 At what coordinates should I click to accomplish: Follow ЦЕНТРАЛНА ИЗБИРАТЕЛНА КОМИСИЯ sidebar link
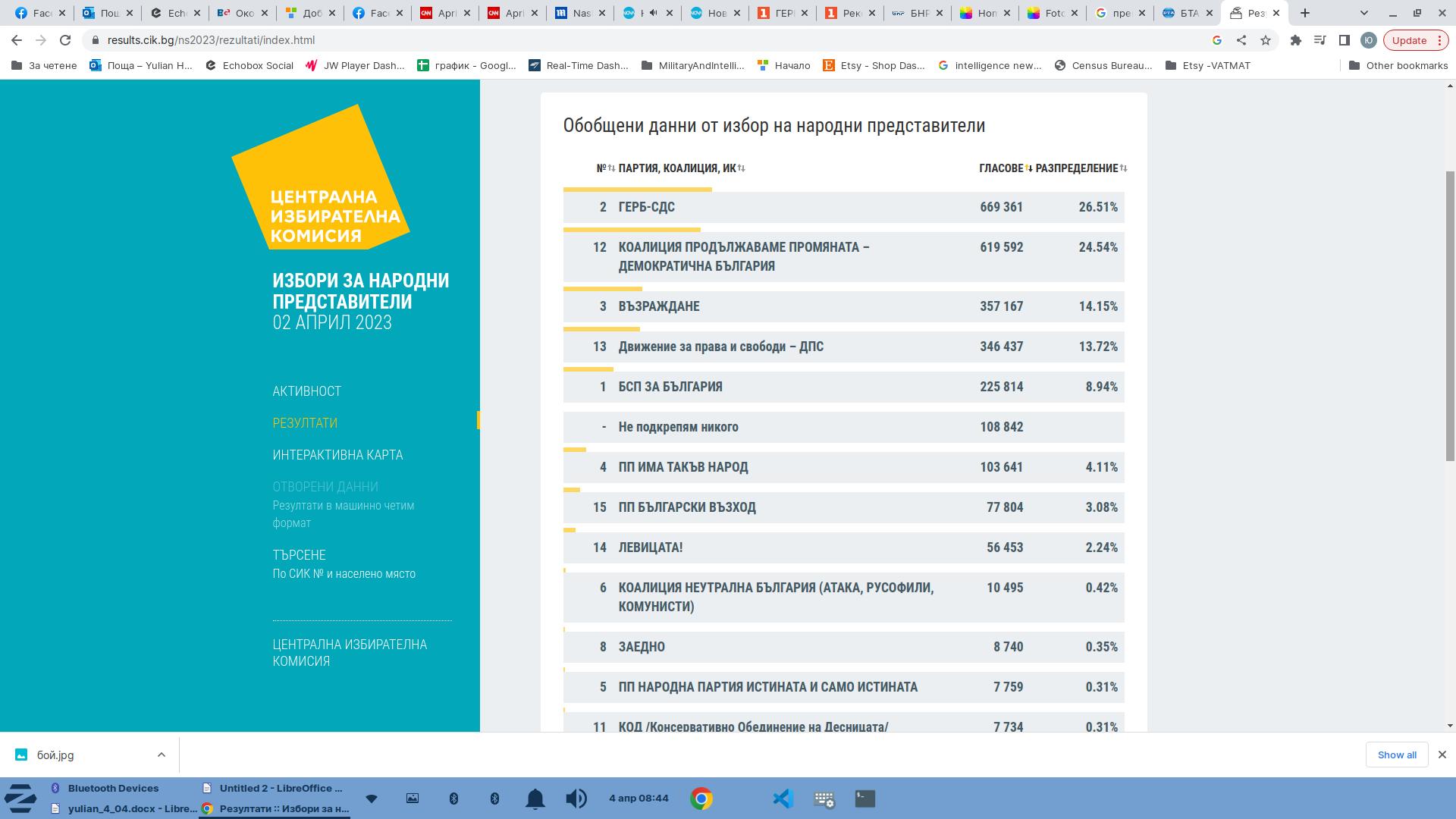[350, 653]
